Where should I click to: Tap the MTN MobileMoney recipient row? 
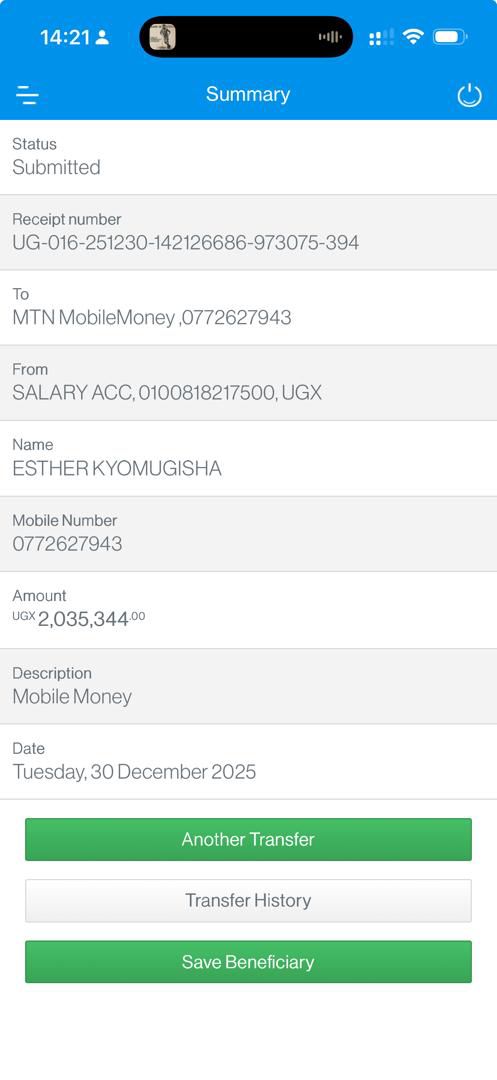click(x=248, y=308)
